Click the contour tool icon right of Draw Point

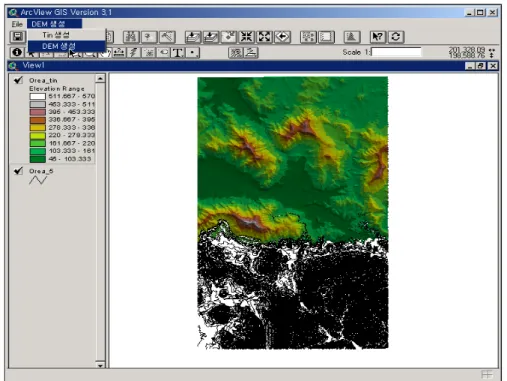coord(236,52)
